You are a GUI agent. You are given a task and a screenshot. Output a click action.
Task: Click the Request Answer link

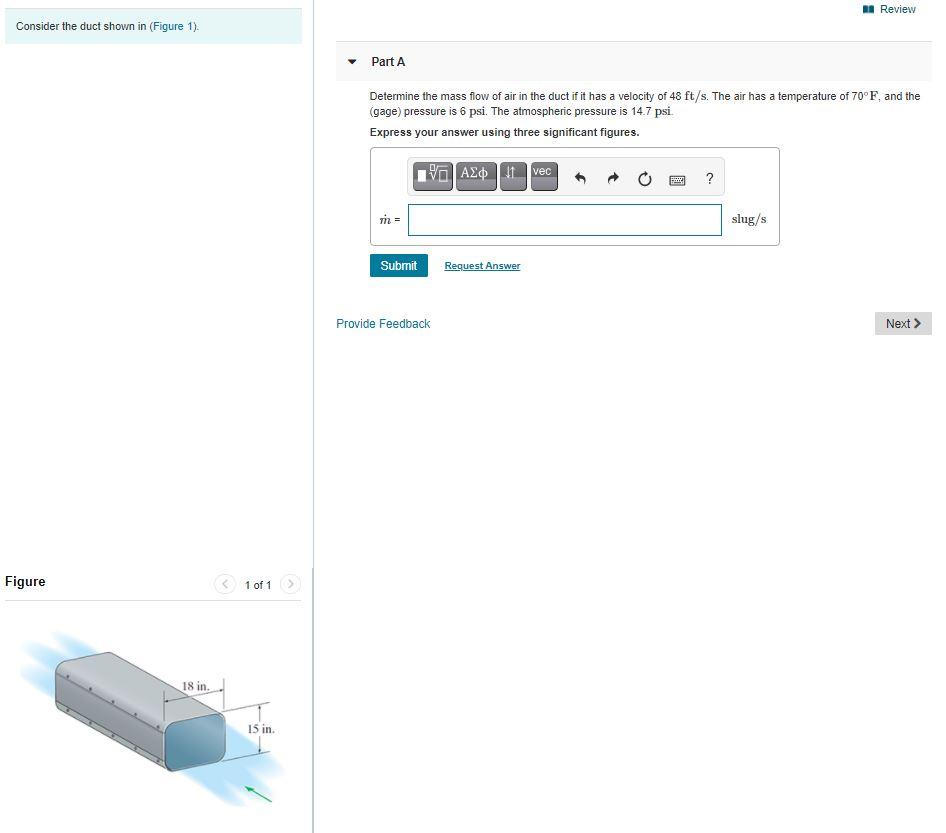[481, 265]
